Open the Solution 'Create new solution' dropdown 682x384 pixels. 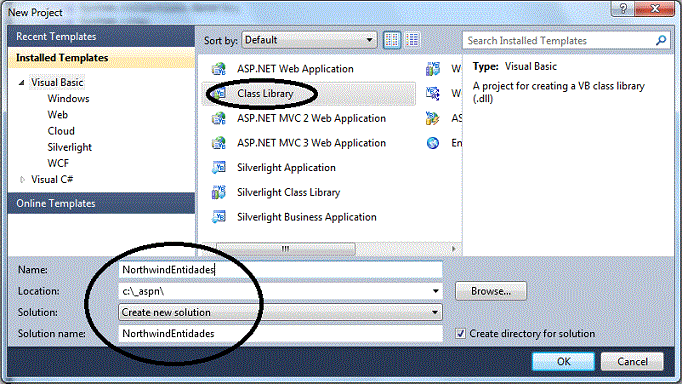[280, 312]
